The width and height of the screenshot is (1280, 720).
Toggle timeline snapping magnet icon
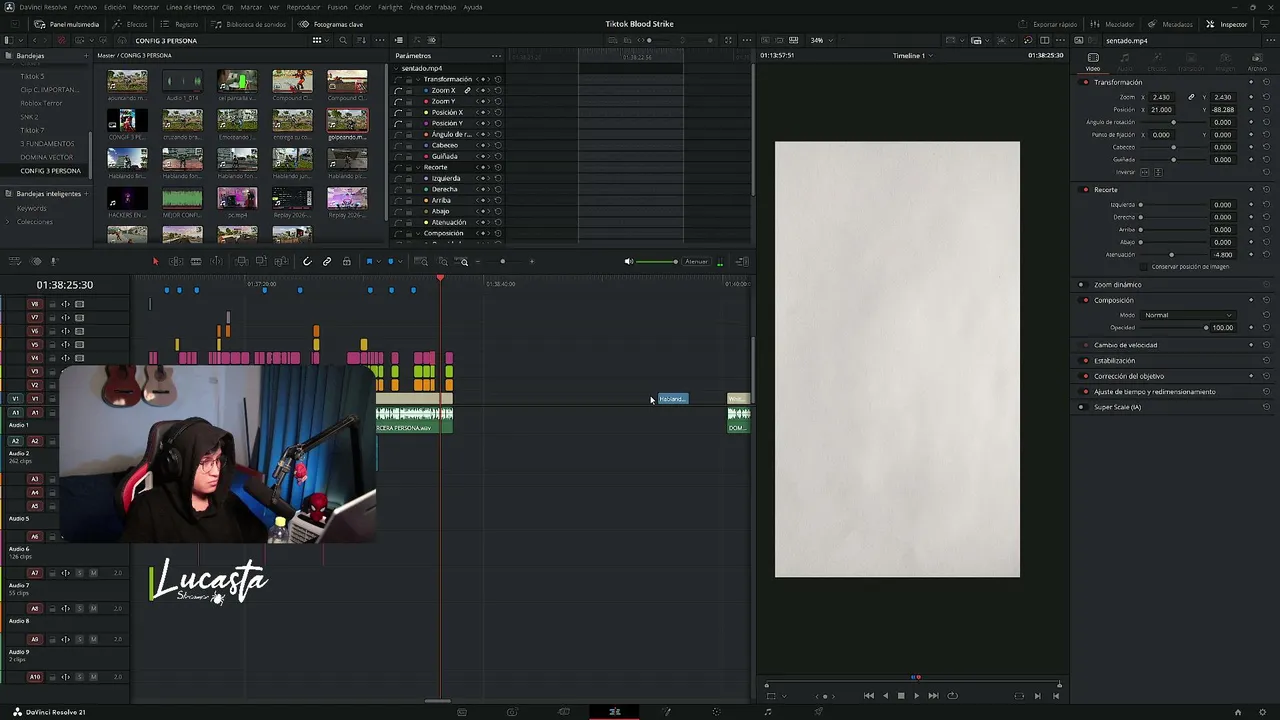pos(307,262)
